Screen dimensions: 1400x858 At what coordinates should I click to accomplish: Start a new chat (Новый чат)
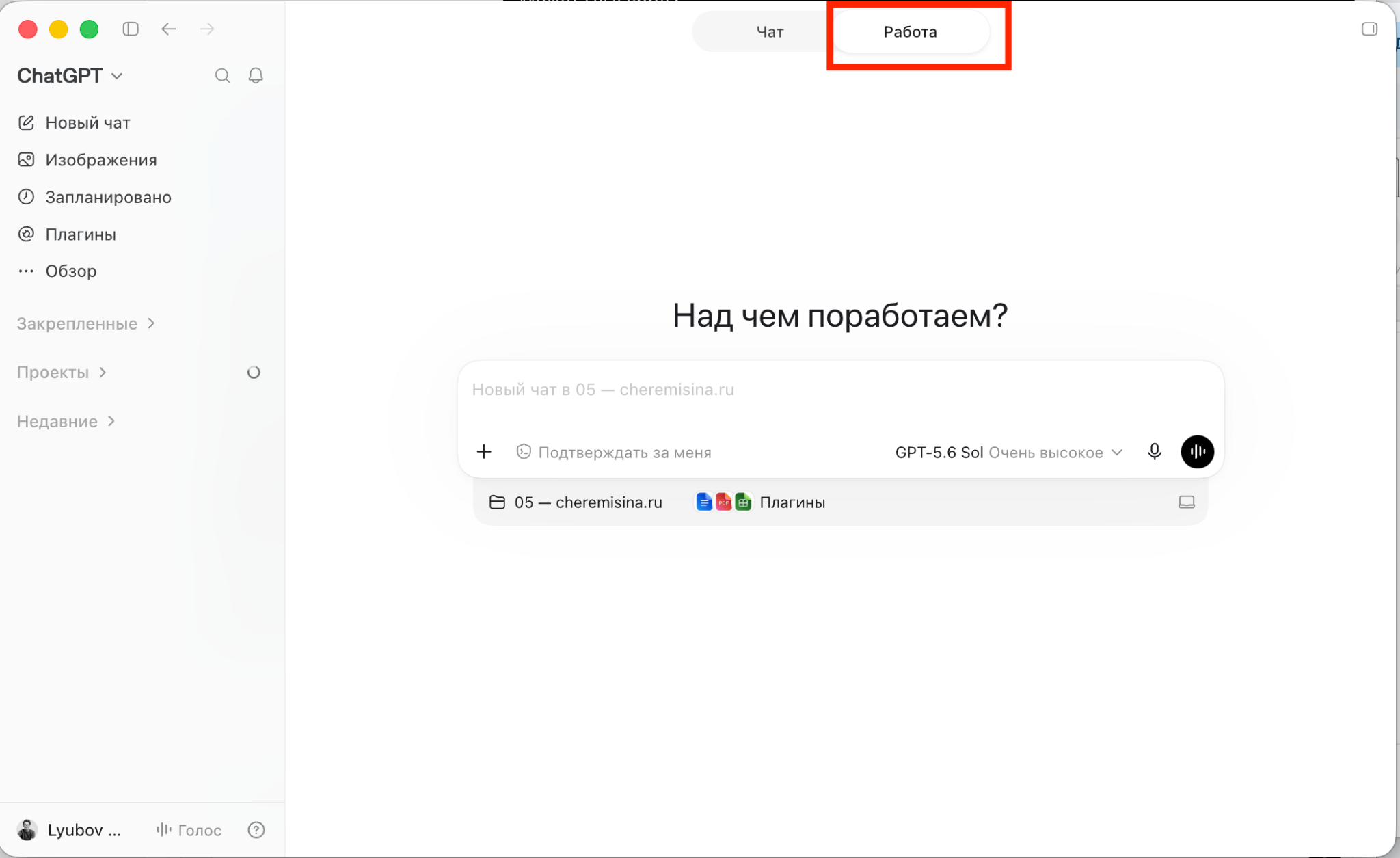pyautogui.click(x=74, y=122)
